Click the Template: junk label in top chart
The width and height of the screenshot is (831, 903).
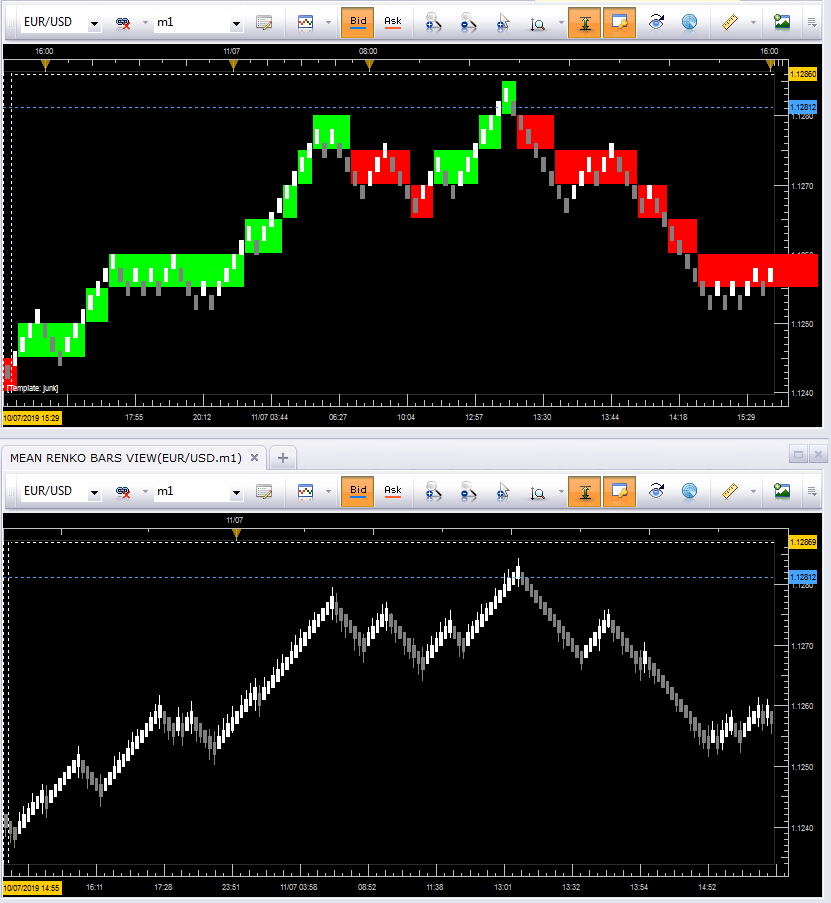[x=32, y=388]
